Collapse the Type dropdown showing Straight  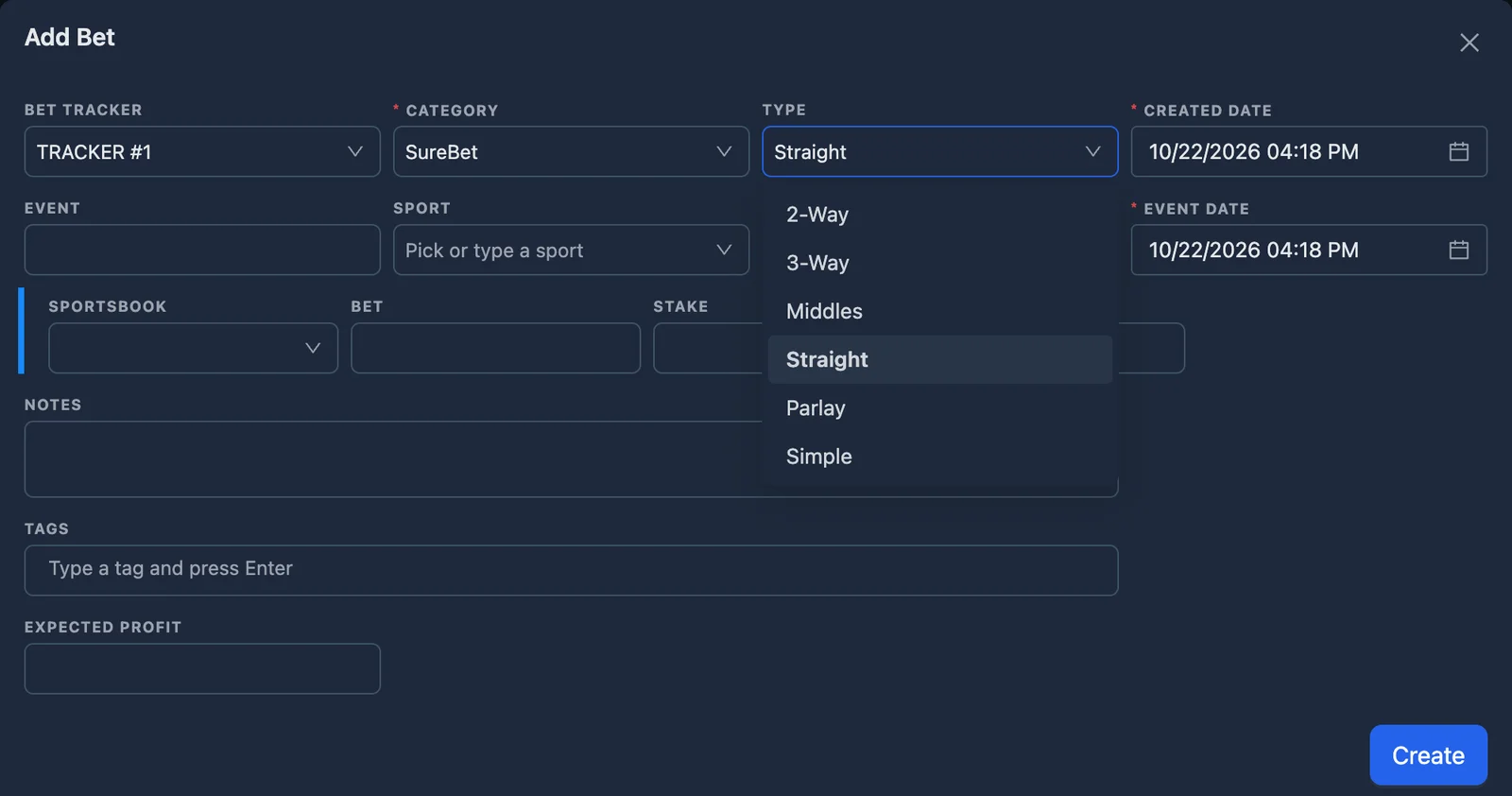click(939, 151)
